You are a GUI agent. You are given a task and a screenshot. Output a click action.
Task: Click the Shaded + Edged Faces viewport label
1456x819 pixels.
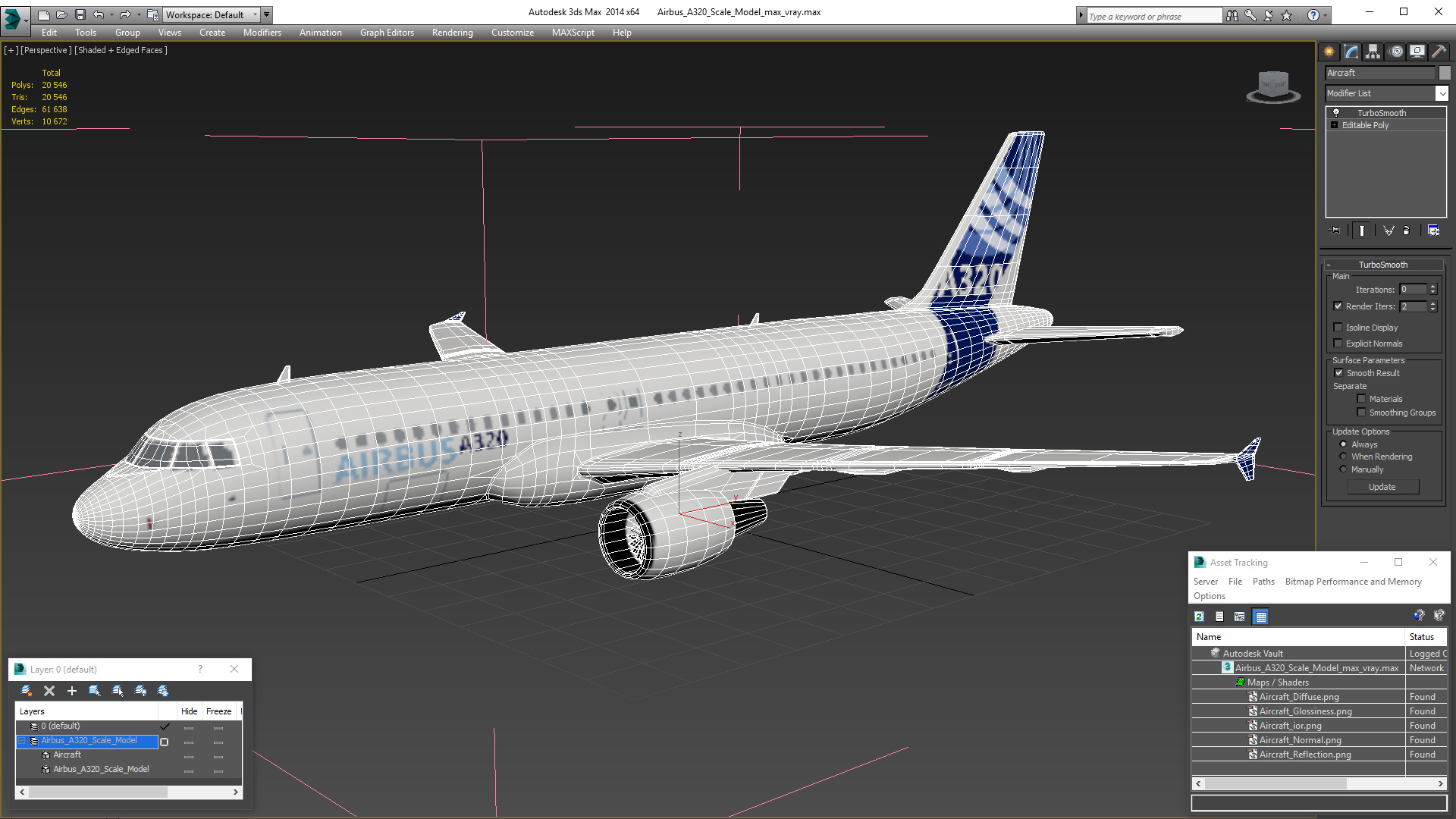click(121, 50)
